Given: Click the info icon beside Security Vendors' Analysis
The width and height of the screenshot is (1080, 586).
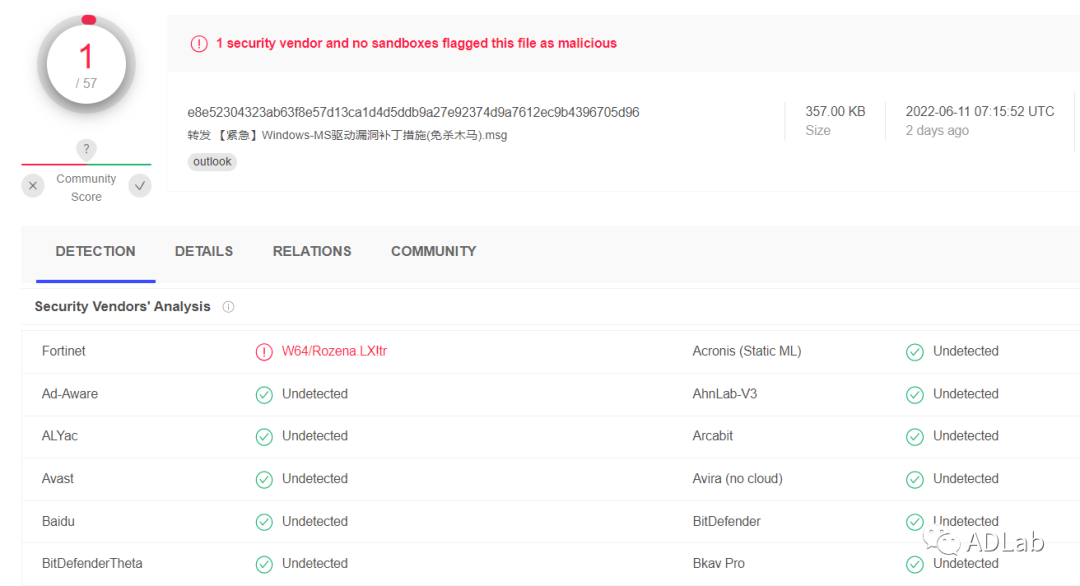Looking at the screenshot, I should (228, 307).
